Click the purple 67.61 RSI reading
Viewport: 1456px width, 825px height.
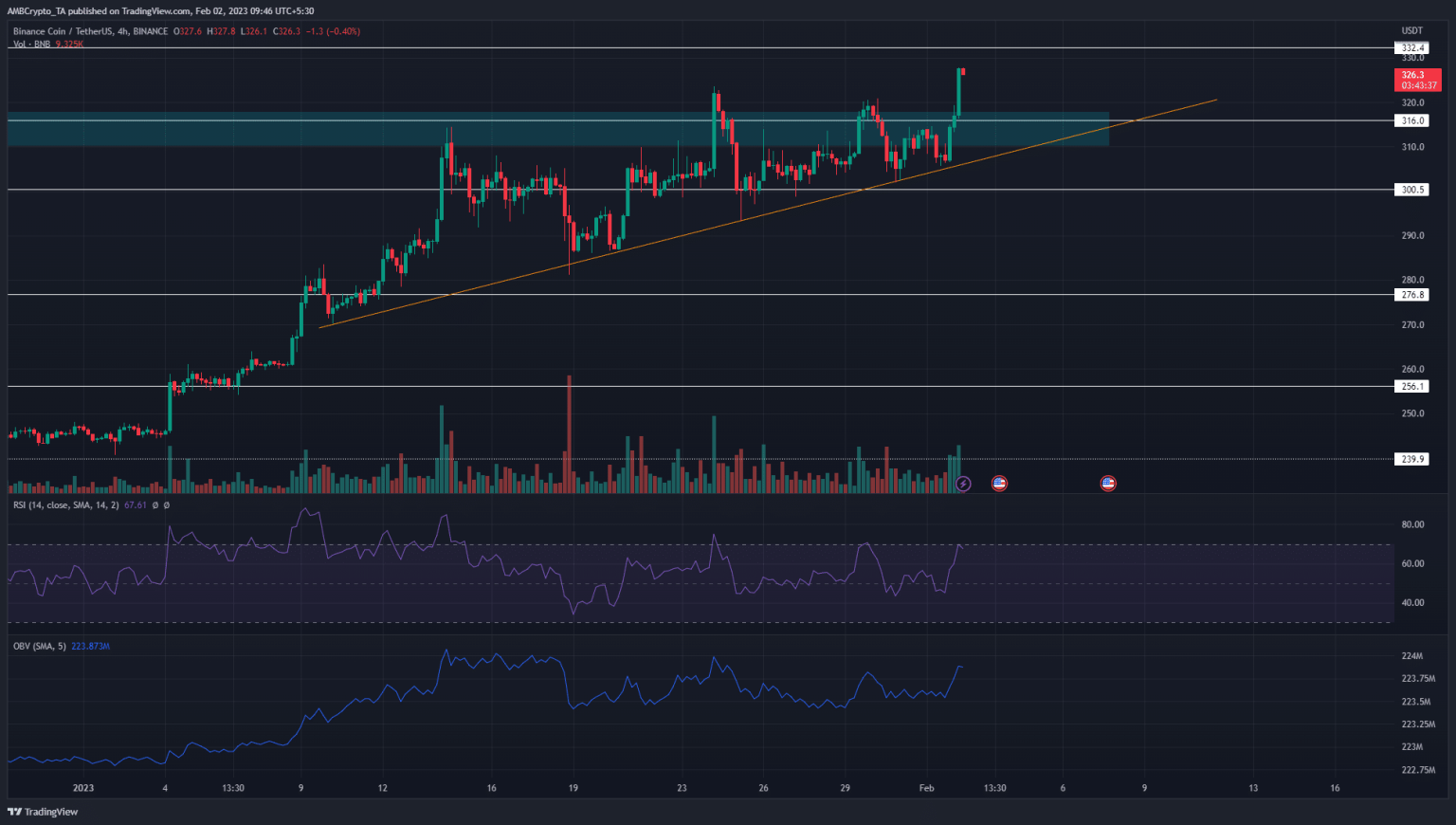coord(135,504)
